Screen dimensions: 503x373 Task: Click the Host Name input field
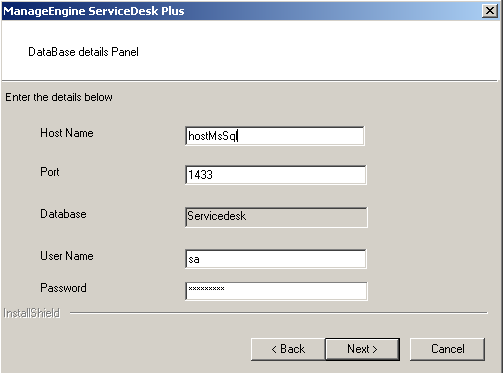pos(275,136)
